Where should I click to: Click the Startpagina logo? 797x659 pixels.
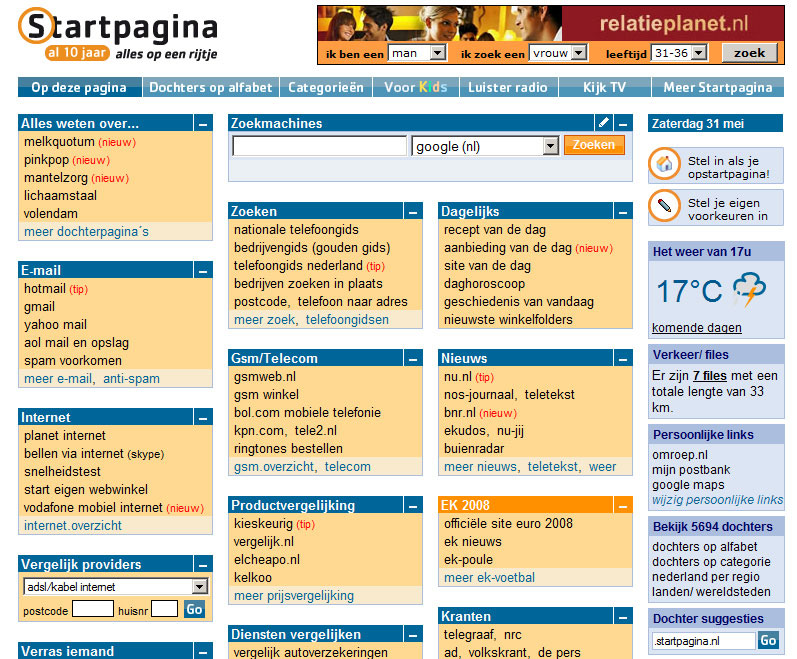click(118, 34)
